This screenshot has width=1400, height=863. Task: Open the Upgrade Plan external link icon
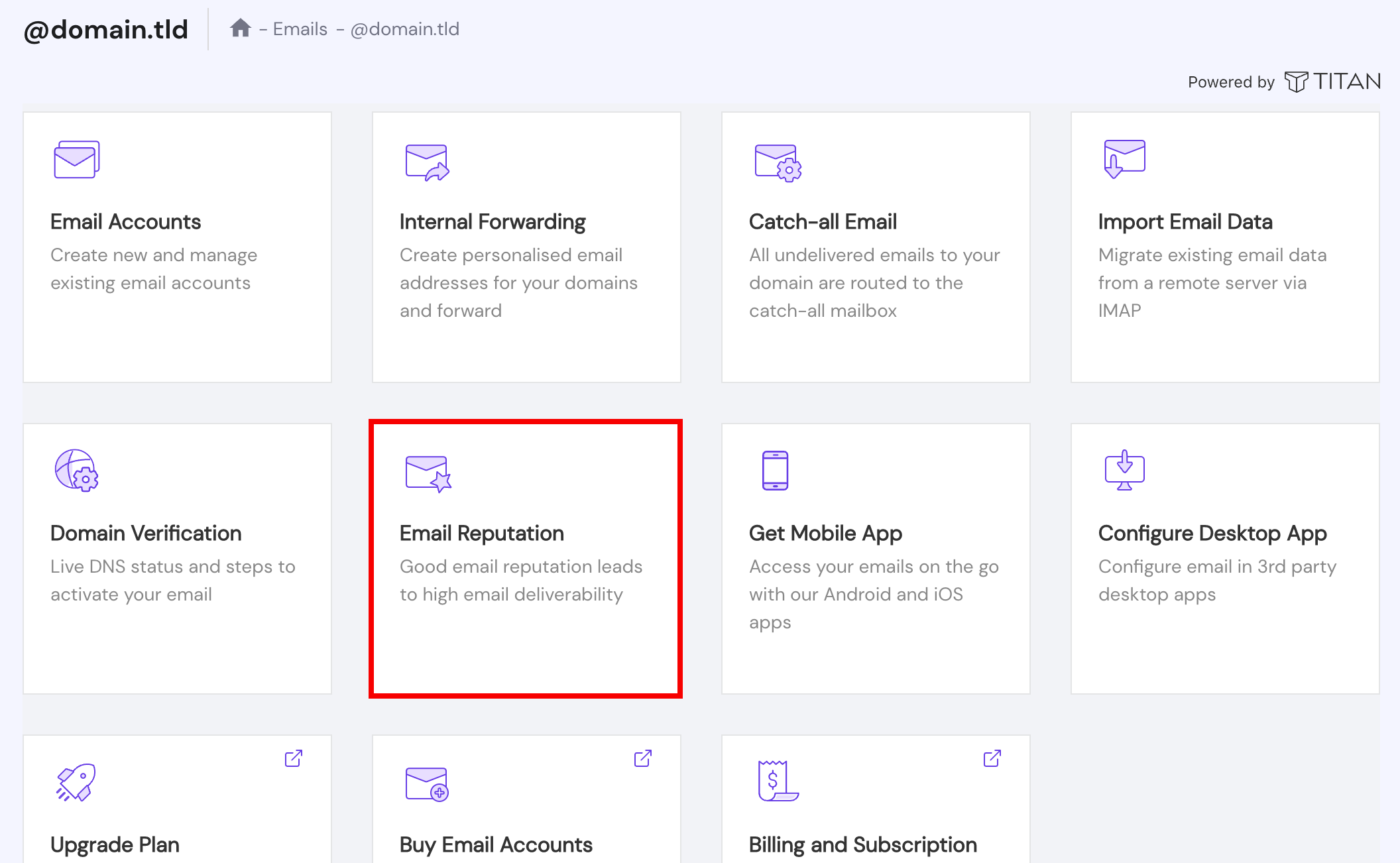click(x=294, y=758)
